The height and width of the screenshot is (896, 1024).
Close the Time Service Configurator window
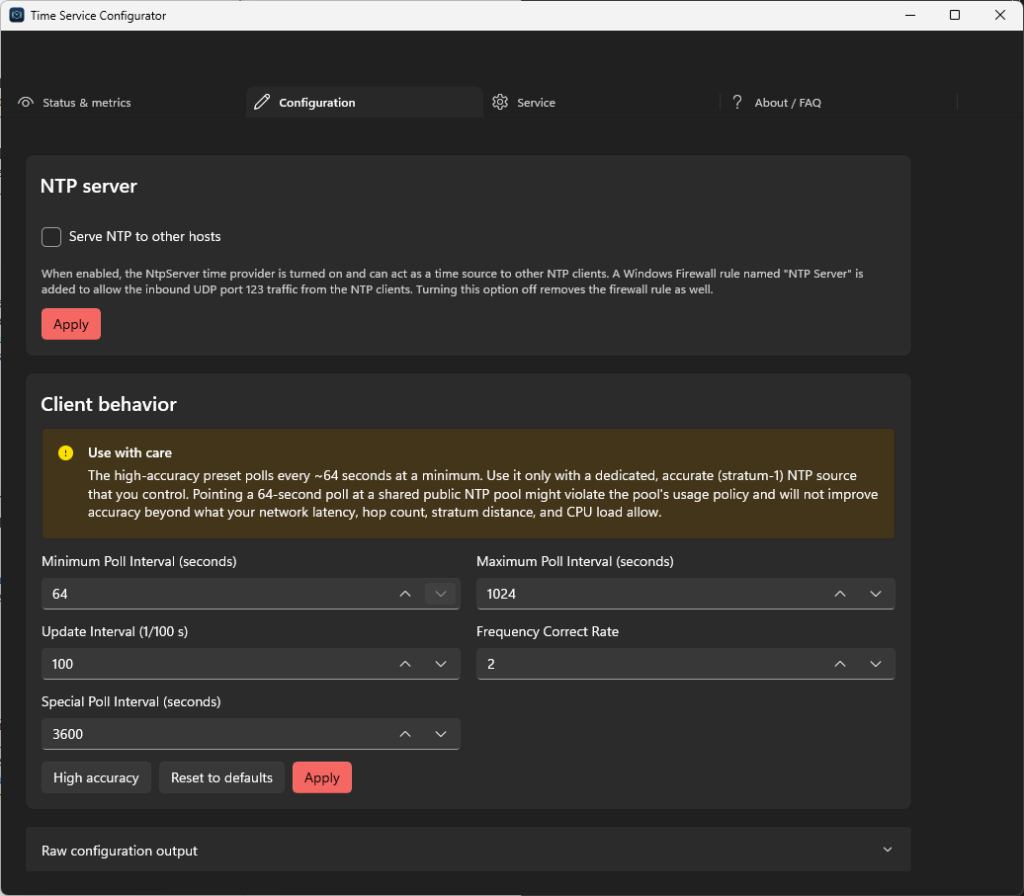pos(1000,15)
